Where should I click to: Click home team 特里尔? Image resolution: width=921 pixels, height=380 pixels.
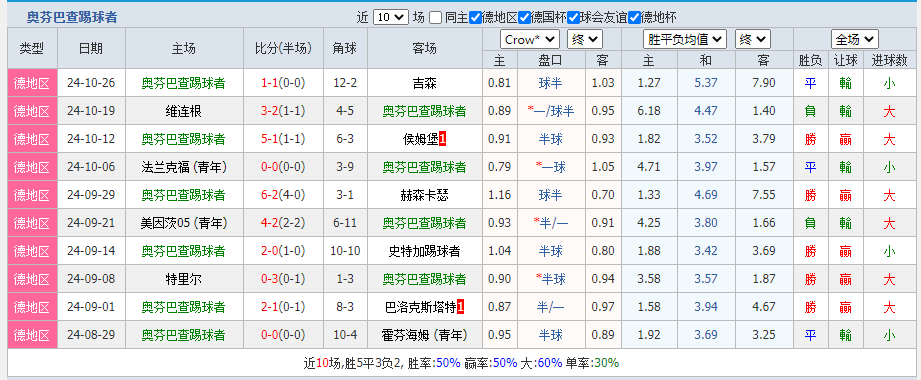[x=184, y=280]
